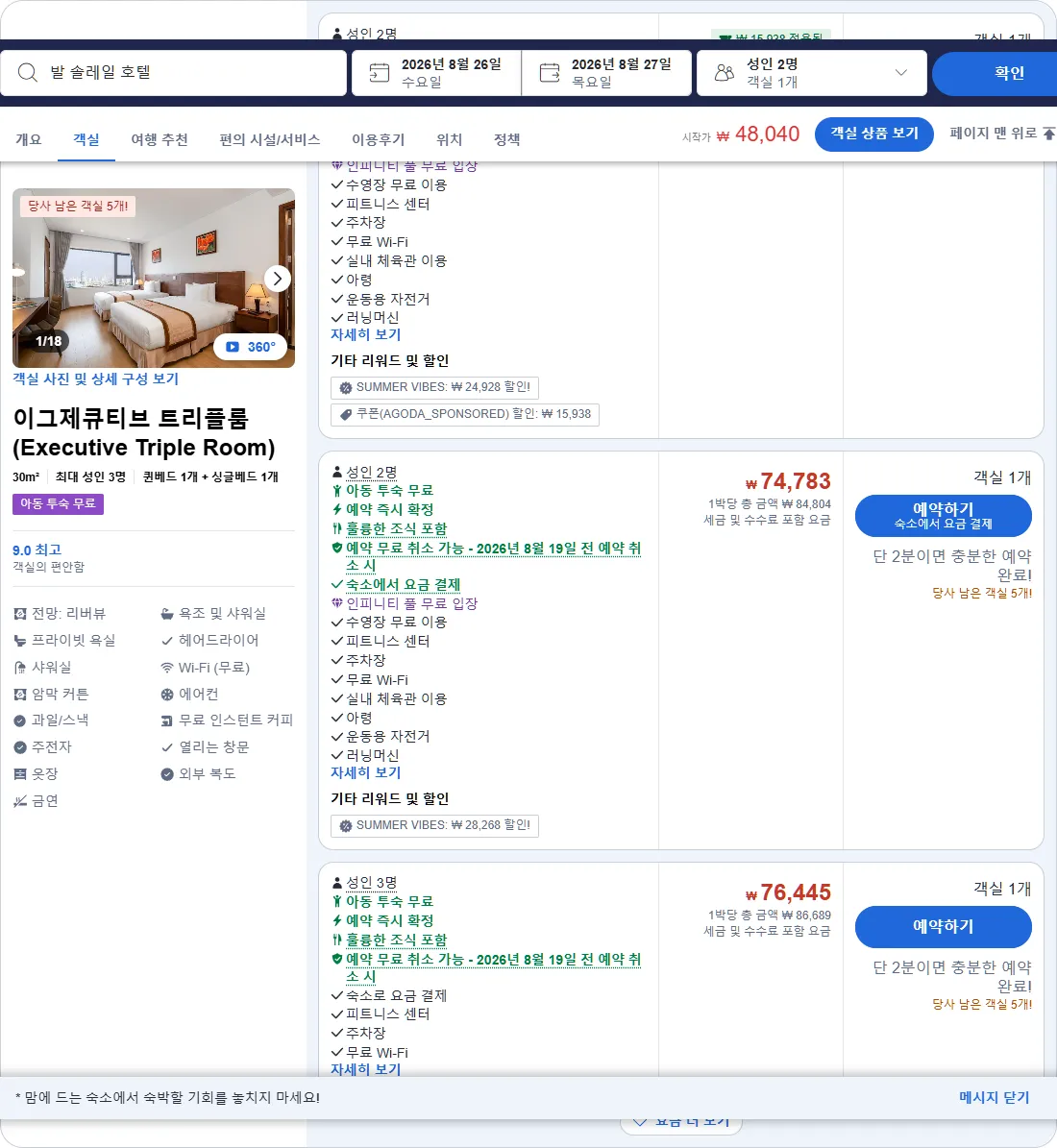
Task: Switch to the 편의 시설/서비스 tab
Action: (270, 139)
